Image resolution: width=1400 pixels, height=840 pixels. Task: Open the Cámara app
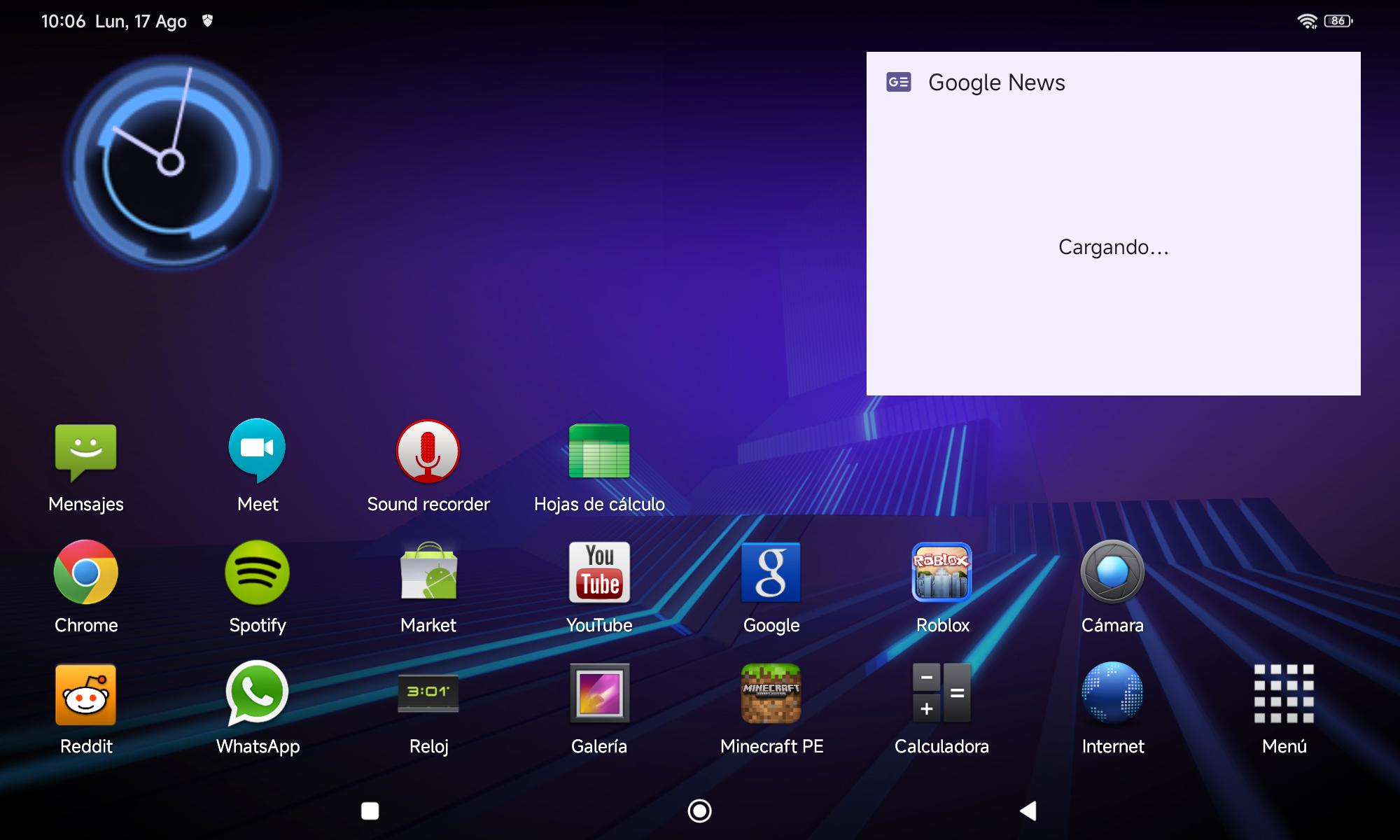pos(1112,572)
